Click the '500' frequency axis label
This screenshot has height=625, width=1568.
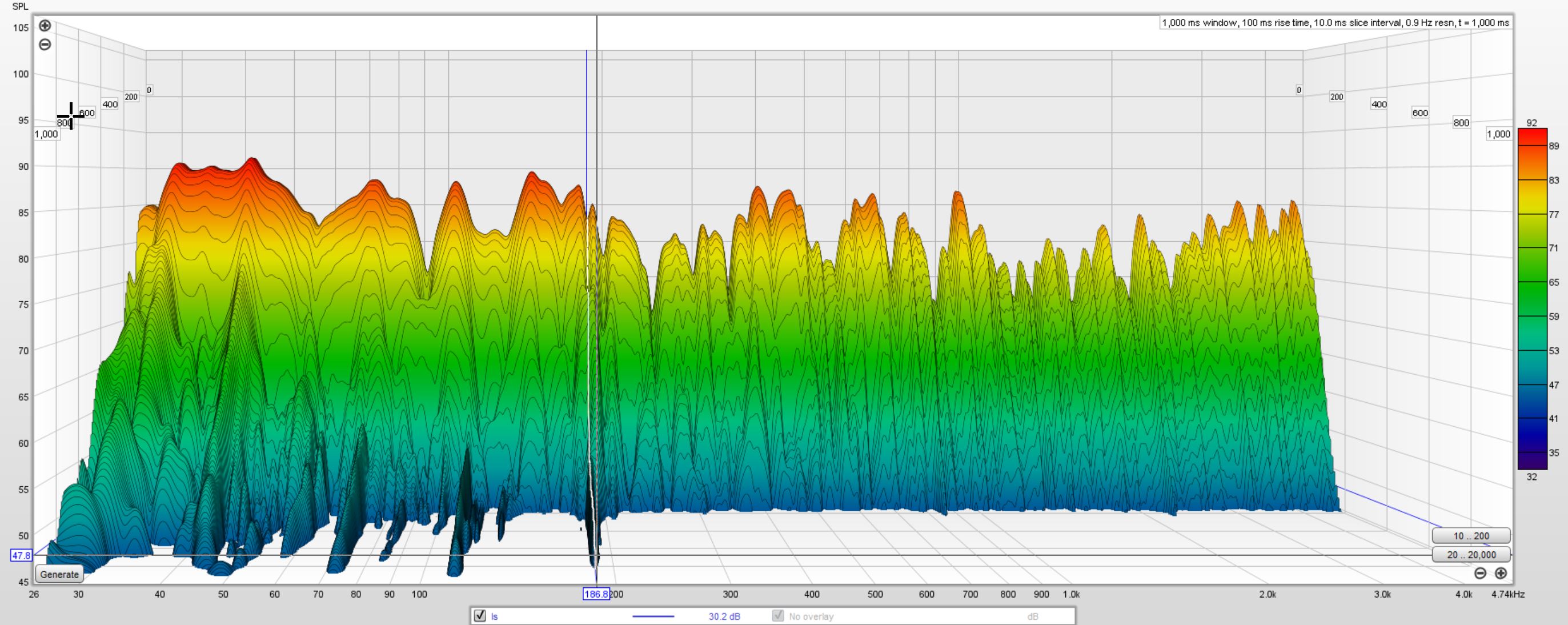(x=875, y=594)
